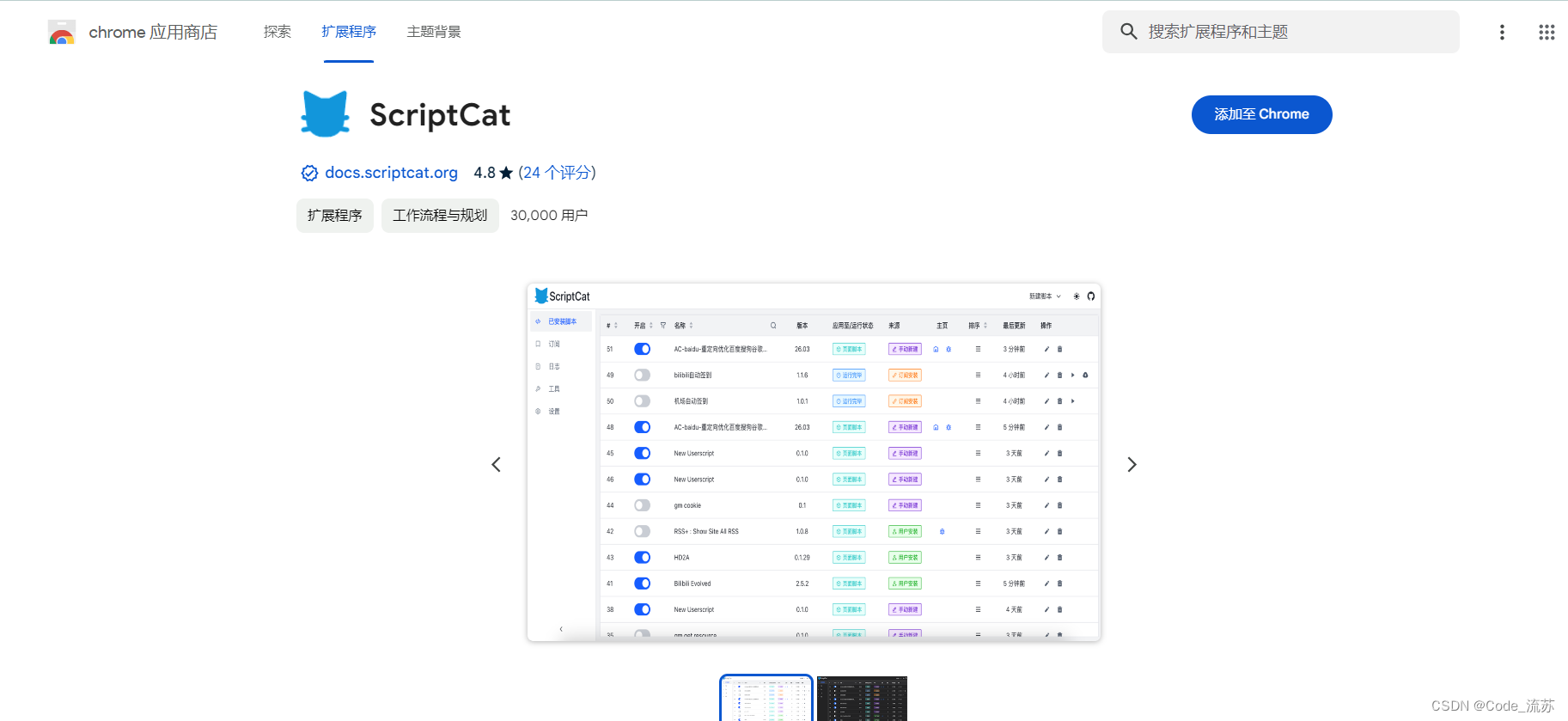Switch to the 主题背景 tab
The image size is (1568, 721).
tap(434, 32)
